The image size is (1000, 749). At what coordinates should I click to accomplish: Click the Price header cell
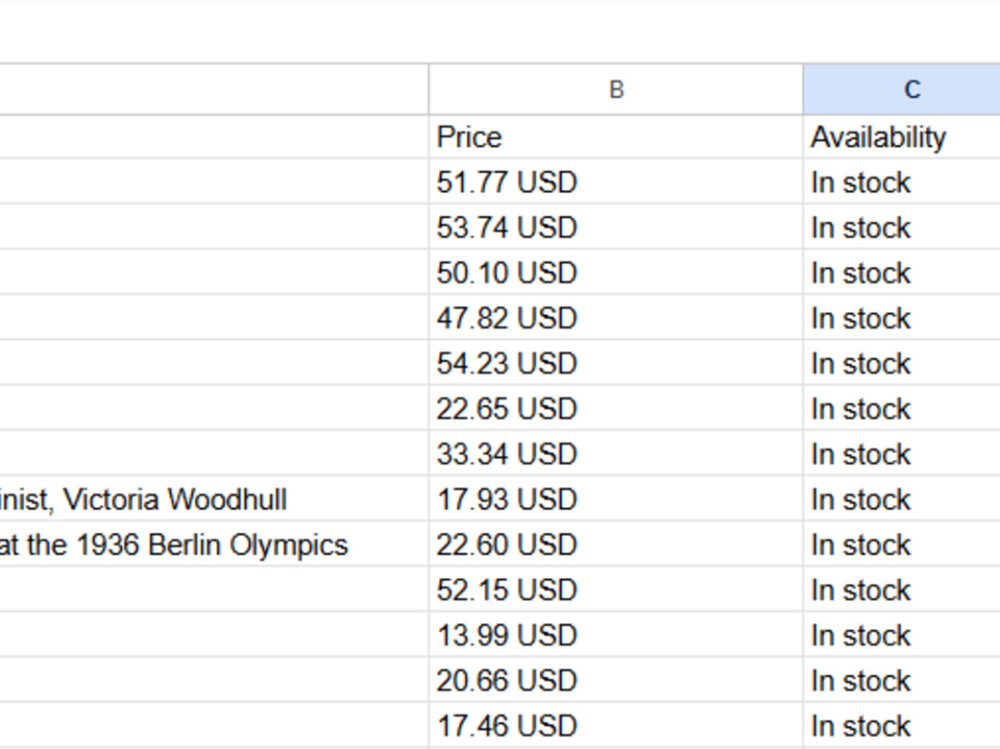point(616,137)
